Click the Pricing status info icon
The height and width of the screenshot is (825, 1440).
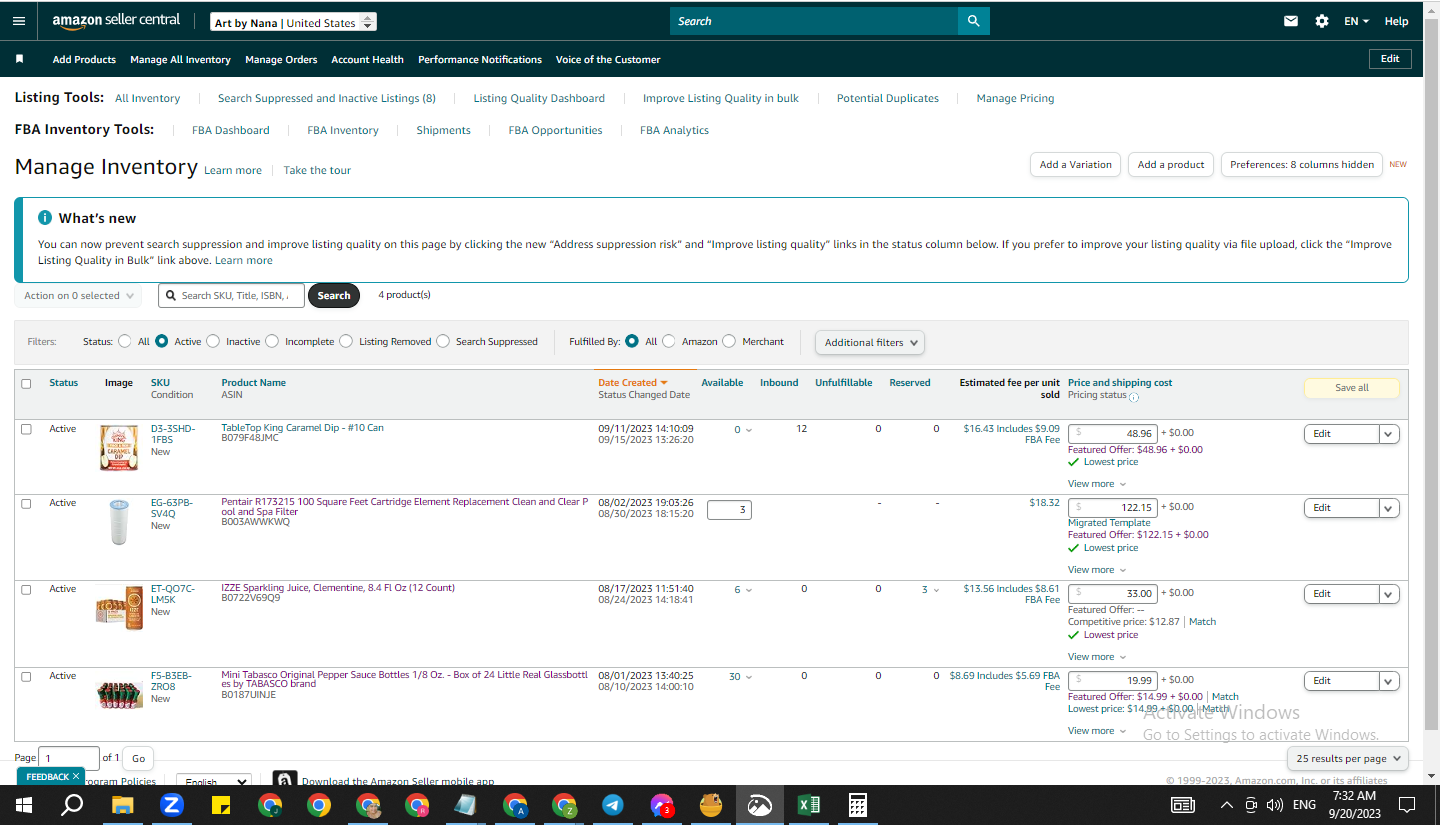coord(1134,397)
